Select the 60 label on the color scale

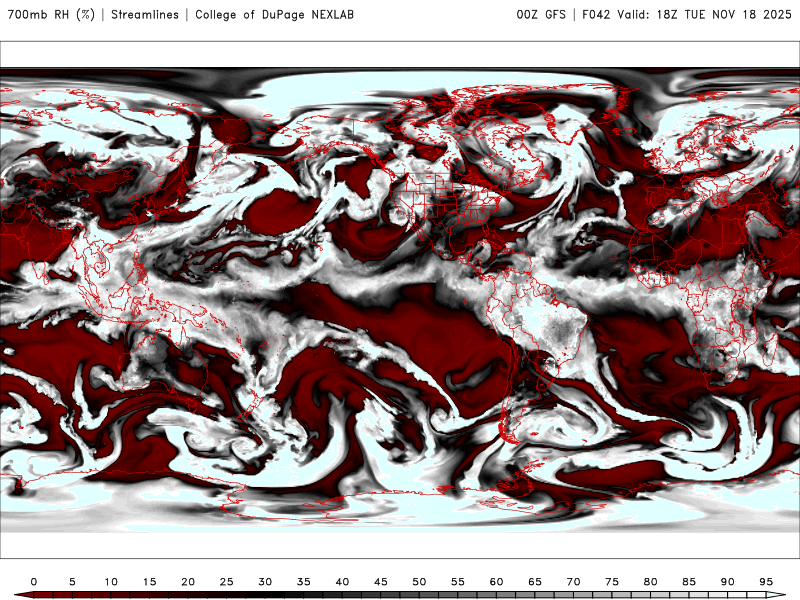[496, 582]
